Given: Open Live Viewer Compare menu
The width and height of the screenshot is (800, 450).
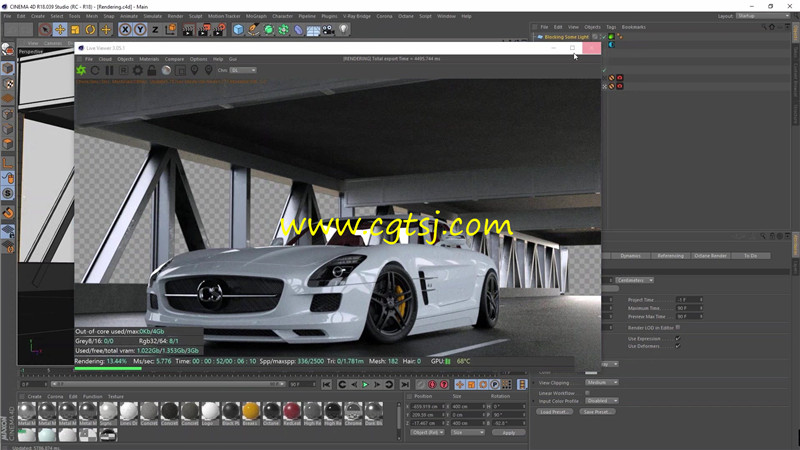Looking at the screenshot, I should pos(174,59).
